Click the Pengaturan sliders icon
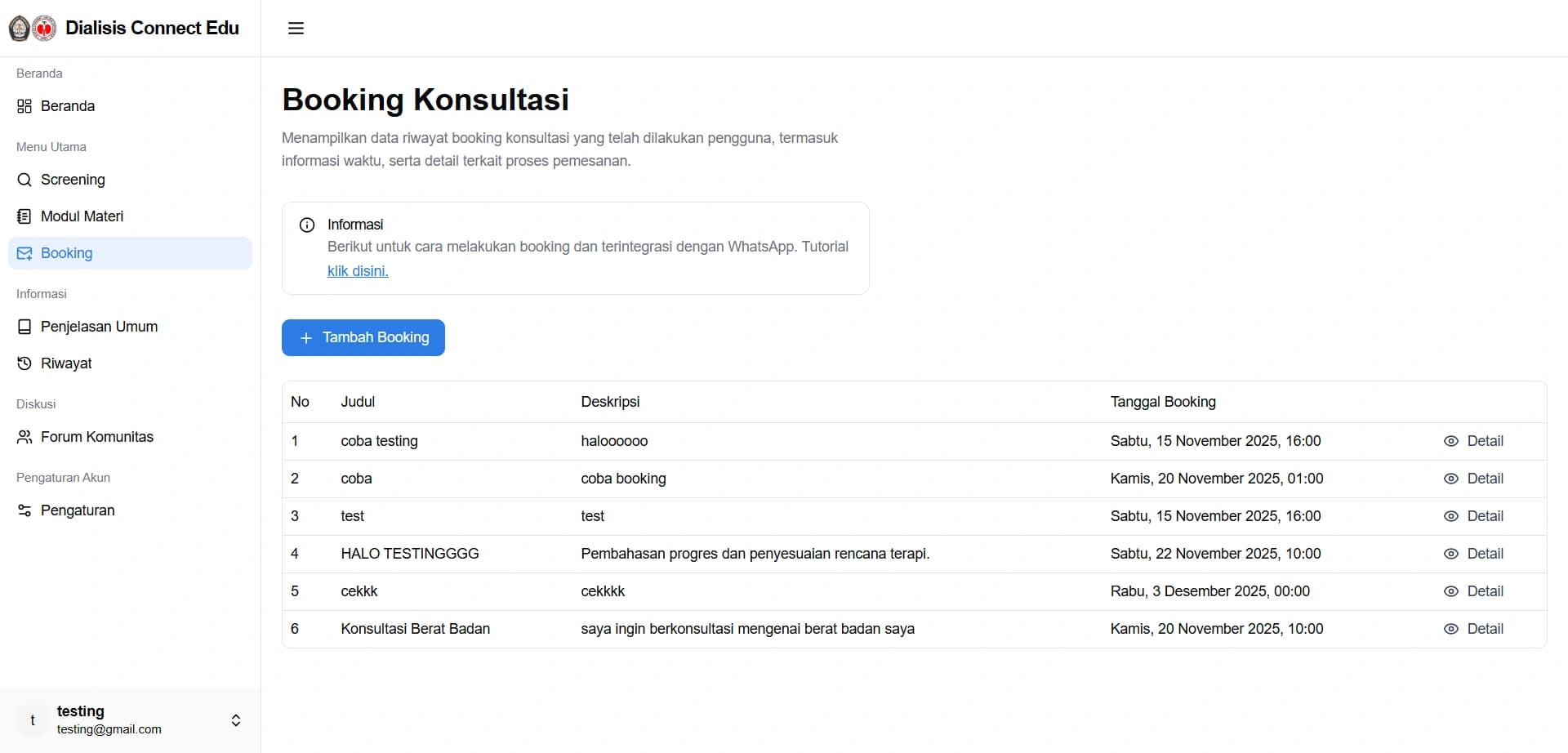The width and height of the screenshot is (1568, 753). pyautogui.click(x=24, y=510)
